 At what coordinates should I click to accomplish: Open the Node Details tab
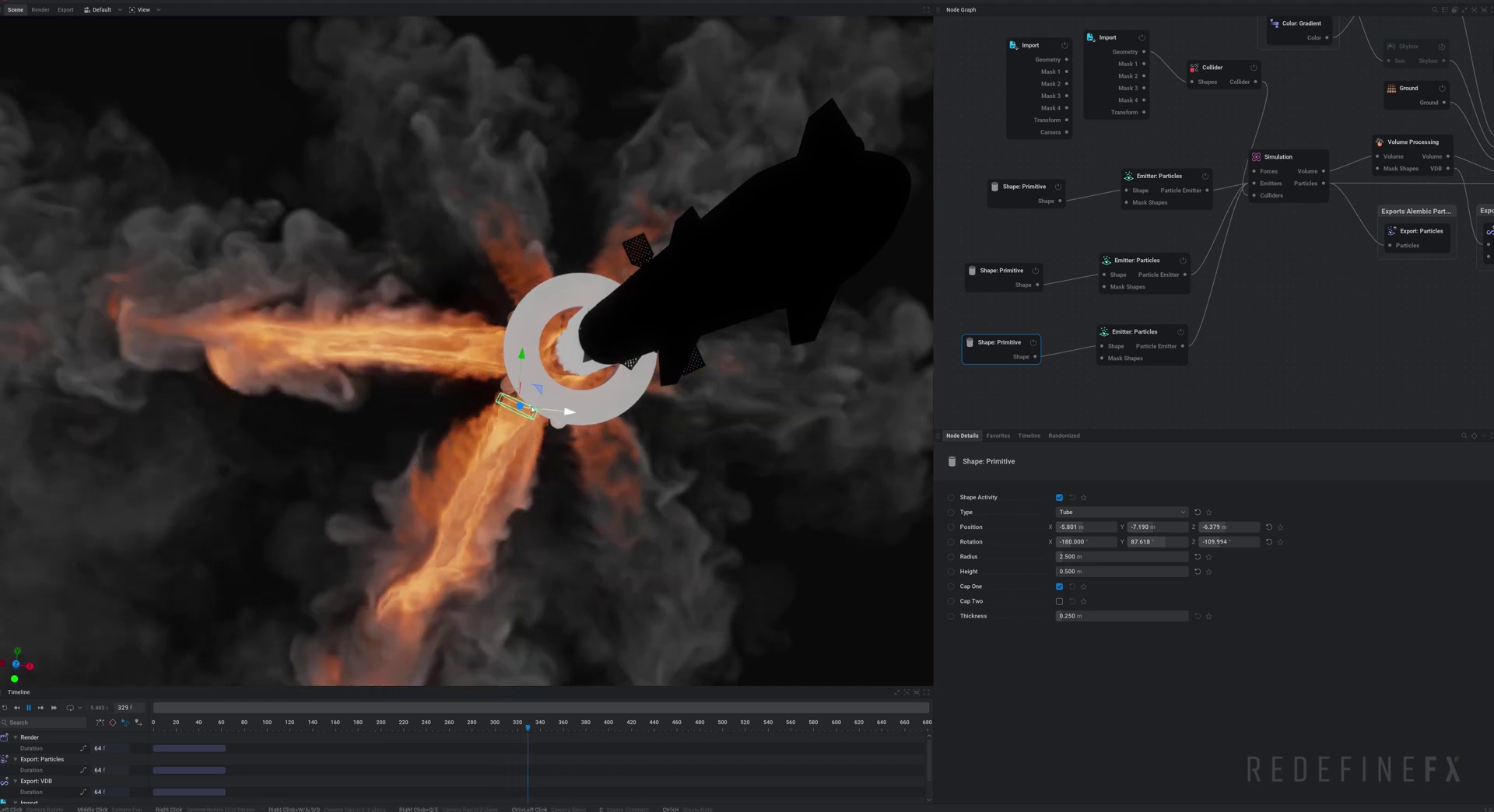[x=962, y=436]
